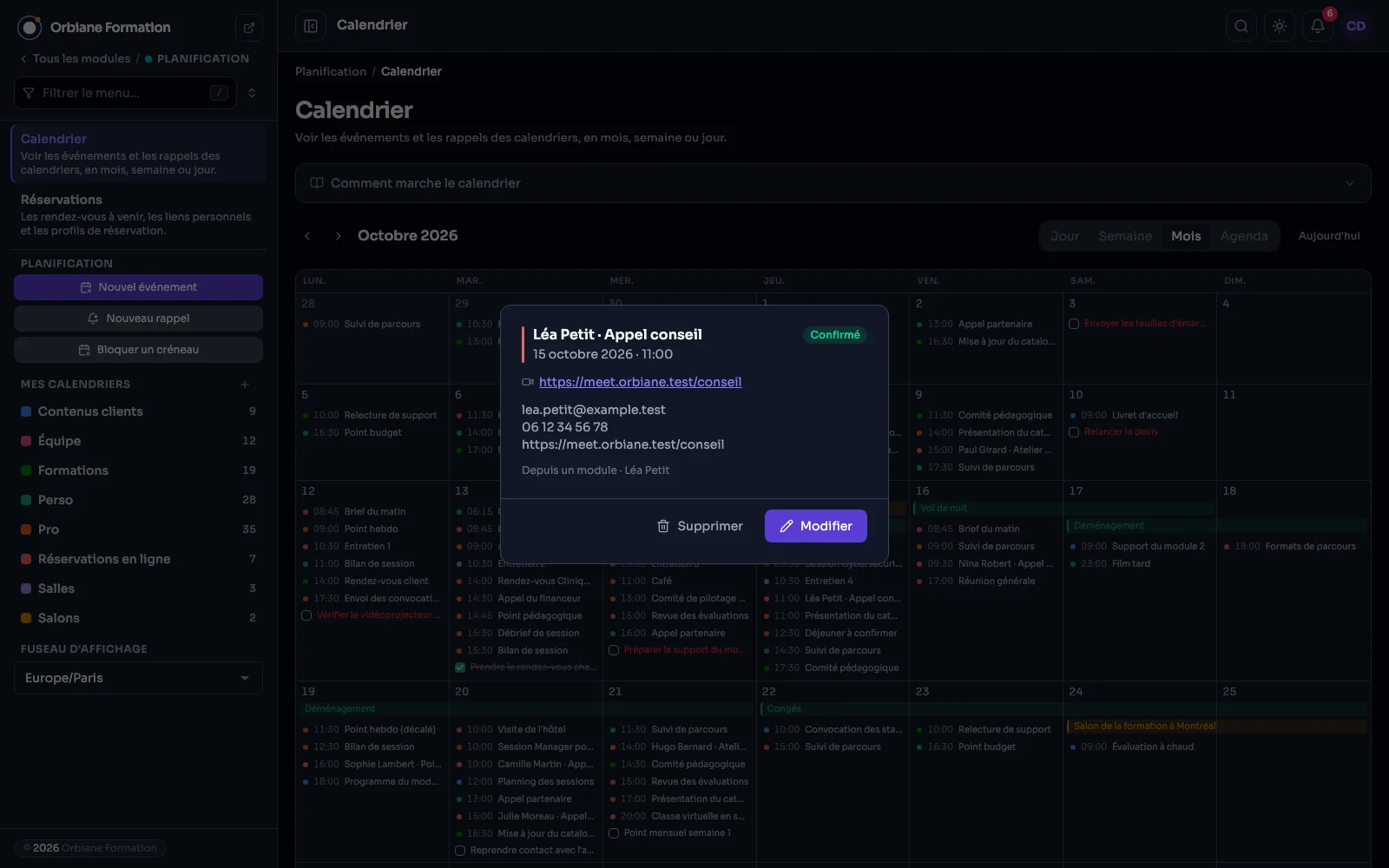
Task: Toggle the light/dark theme sun icon
Action: click(1280, 26)
